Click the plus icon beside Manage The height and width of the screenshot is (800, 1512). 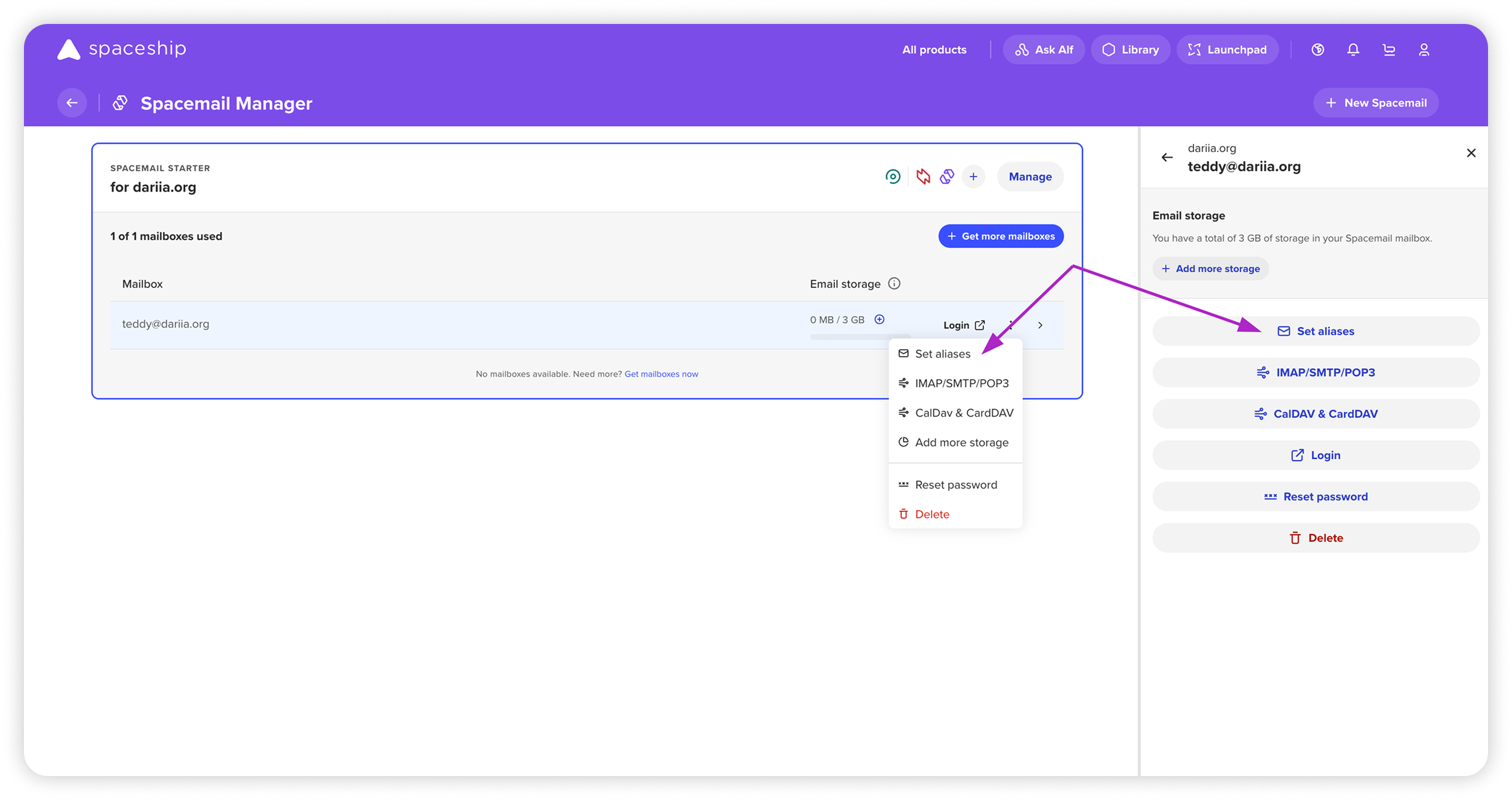[x=973, y=177]
